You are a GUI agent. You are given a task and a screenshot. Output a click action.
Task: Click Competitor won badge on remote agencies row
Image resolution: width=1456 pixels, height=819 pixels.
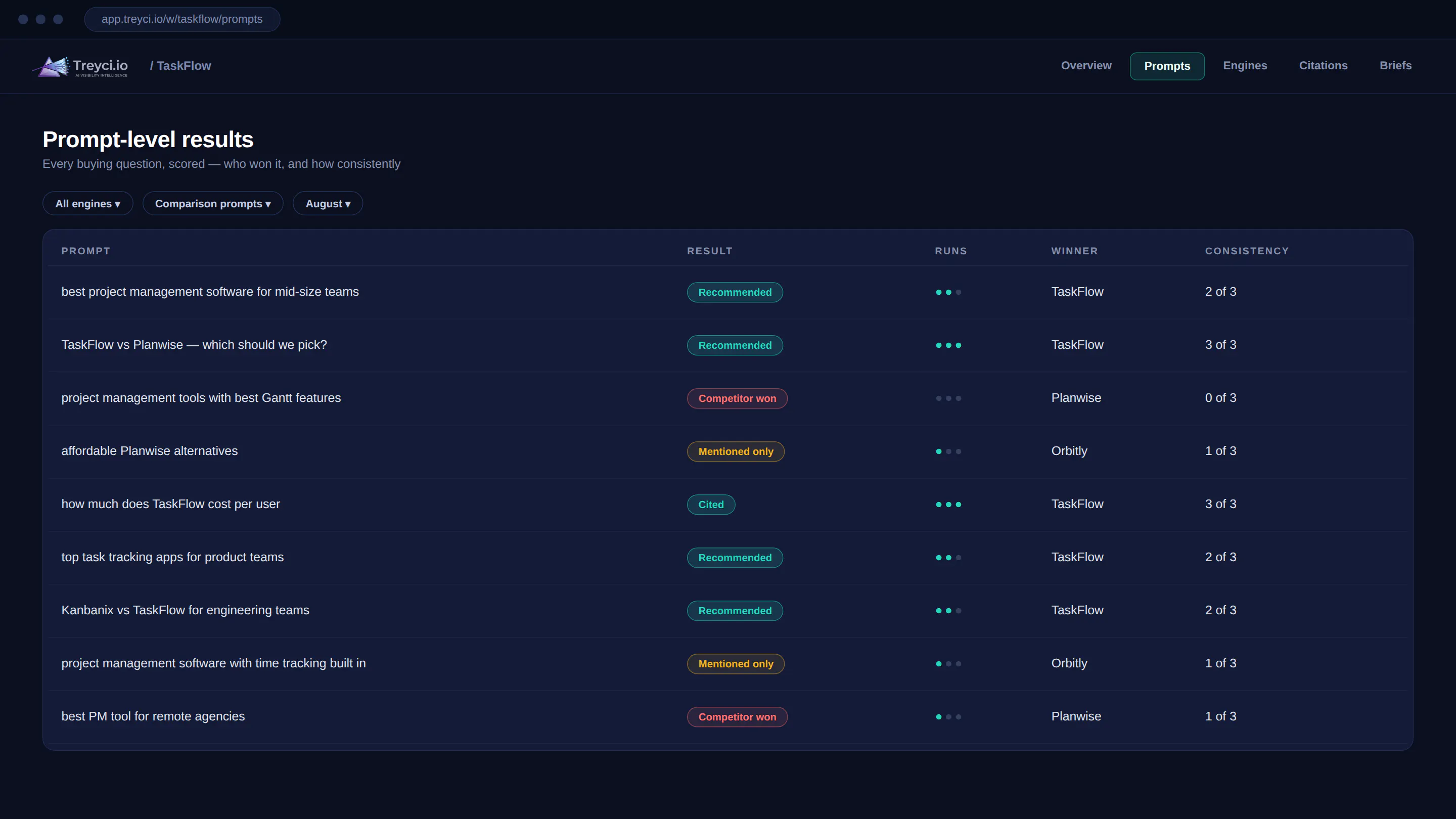pyautogui.click(x=737, y=717)
